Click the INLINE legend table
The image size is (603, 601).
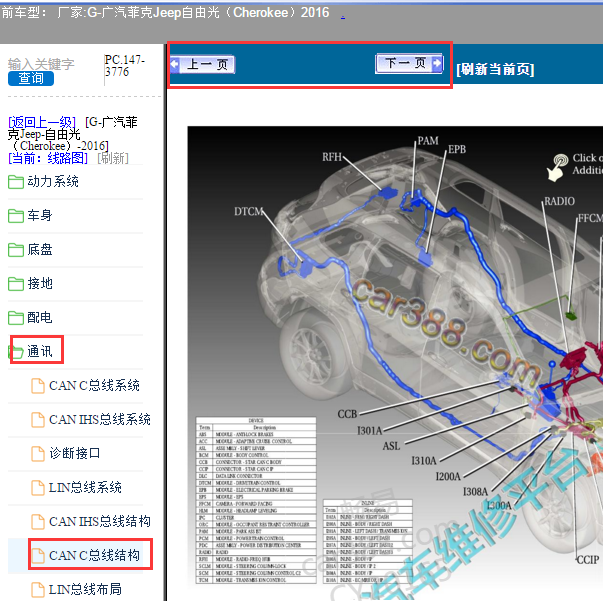point(368,541)
